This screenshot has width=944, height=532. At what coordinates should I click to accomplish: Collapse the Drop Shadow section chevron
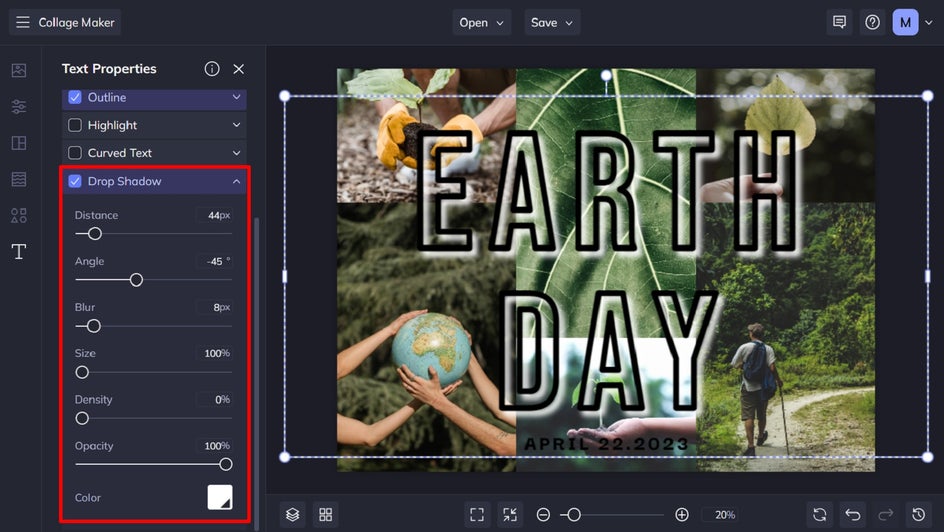point(236,181)
